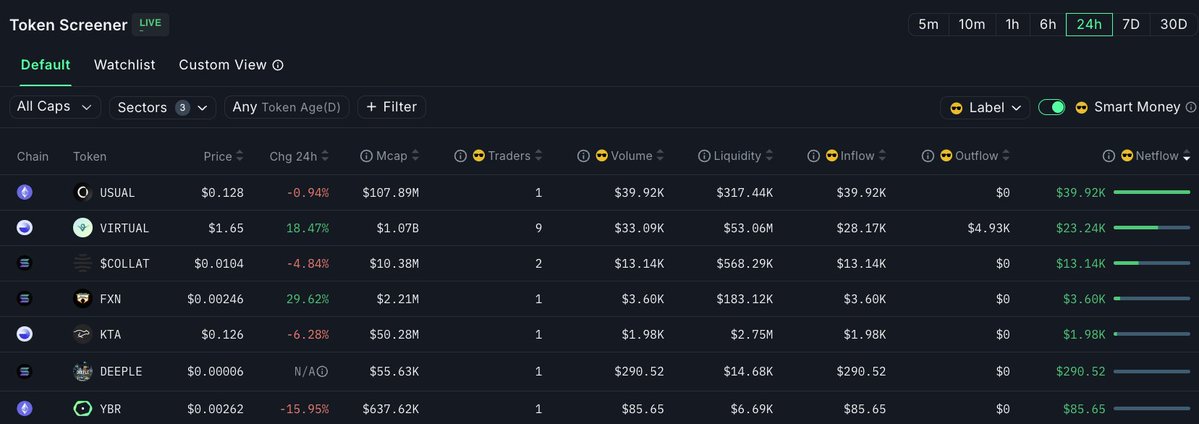This screenshot has height=424, width=1199.
Task: Click the Ethereum chain icon on USUAL row
Action: 24,193
